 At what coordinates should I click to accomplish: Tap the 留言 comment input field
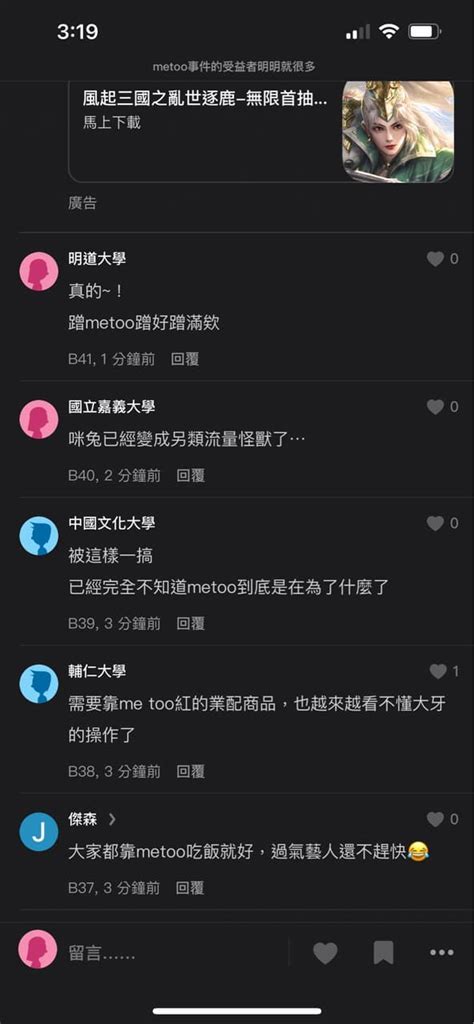pos(173,954)
